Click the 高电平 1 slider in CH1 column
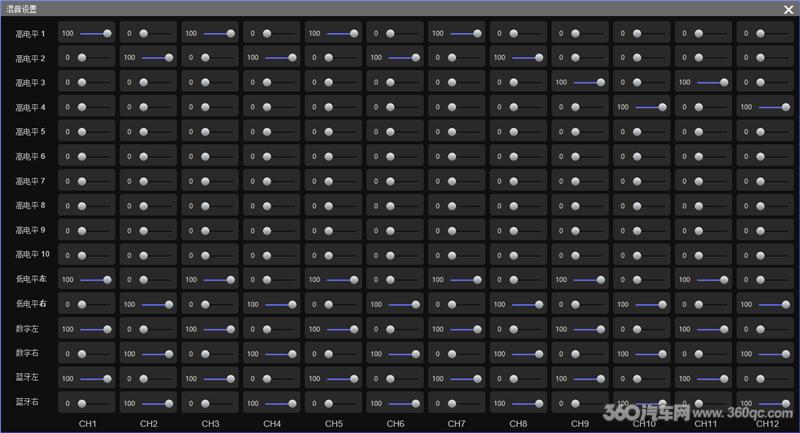This screenshot has height=433, width=800. click(96, 34)
